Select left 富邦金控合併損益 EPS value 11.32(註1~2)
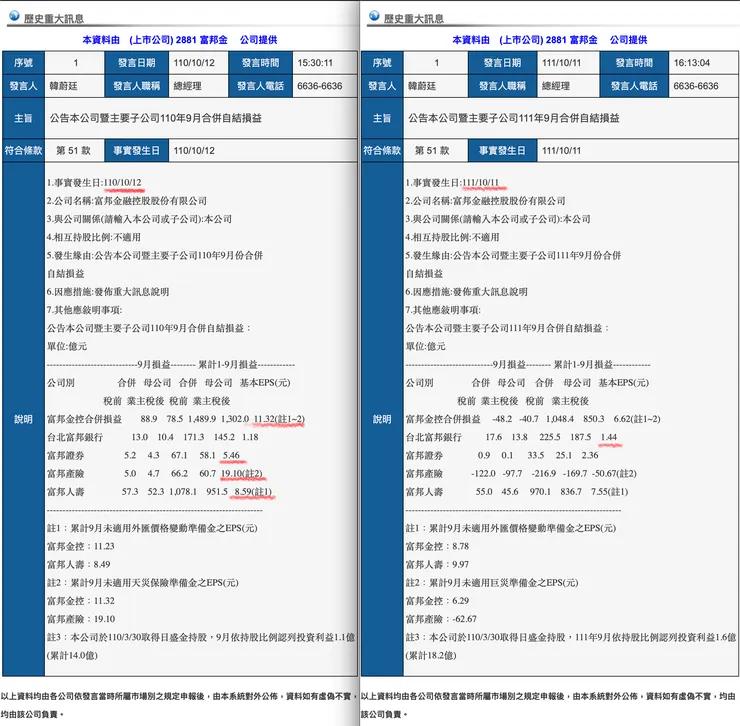 click(x=279, y=419)
